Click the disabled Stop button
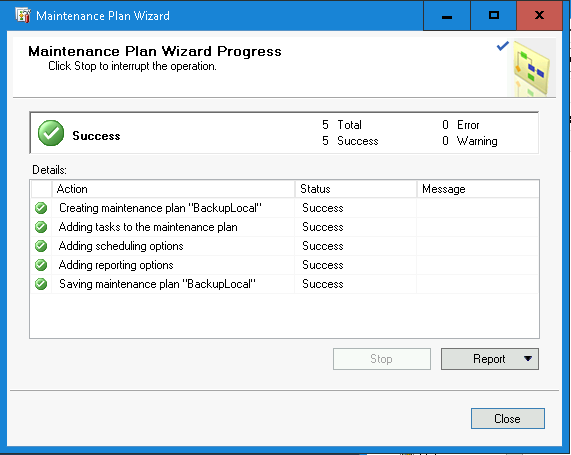This screenshot has height=455, width=571. [x=382, y=359]
